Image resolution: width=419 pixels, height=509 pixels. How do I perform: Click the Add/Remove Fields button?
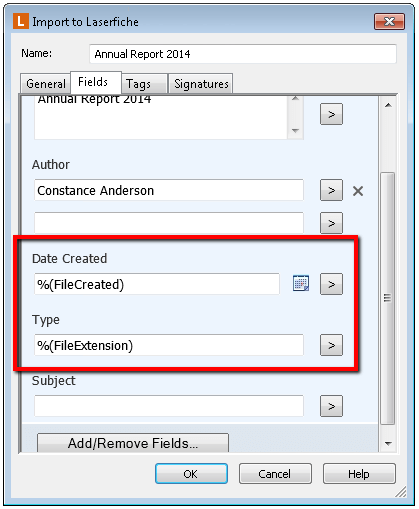133,443
